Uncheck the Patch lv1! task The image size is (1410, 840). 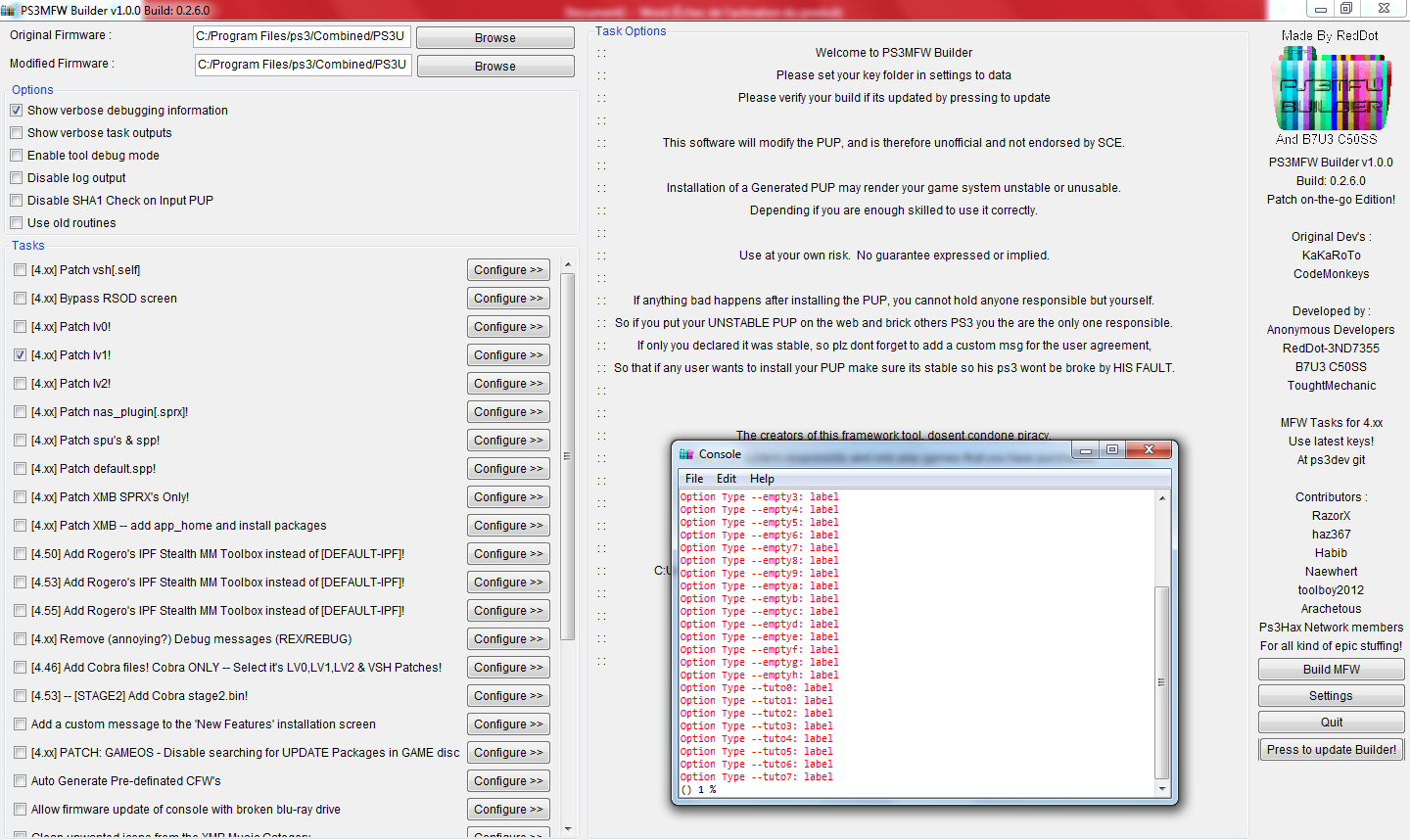(21, 355)
